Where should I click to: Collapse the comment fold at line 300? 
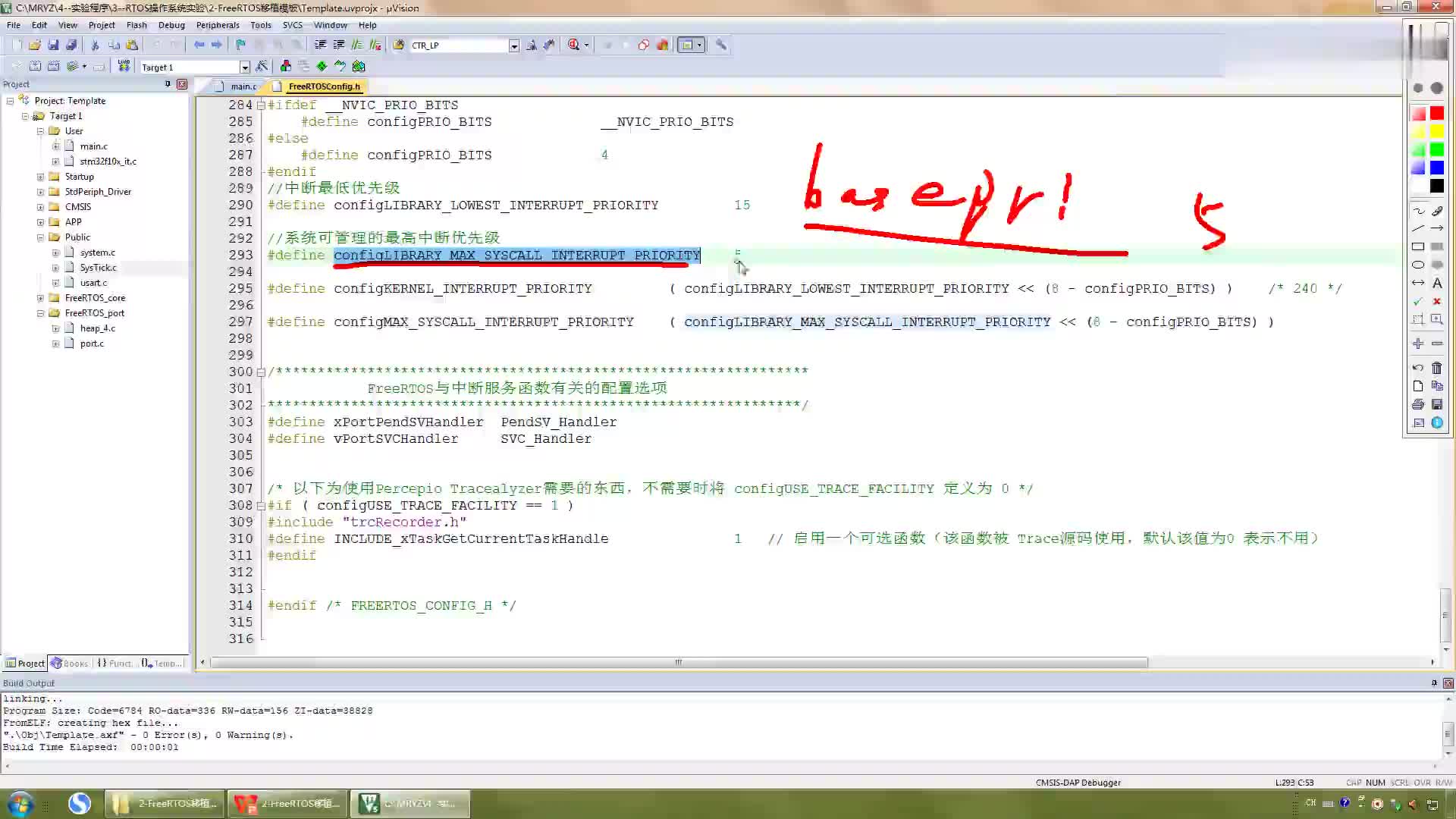[x=261, y=372]
